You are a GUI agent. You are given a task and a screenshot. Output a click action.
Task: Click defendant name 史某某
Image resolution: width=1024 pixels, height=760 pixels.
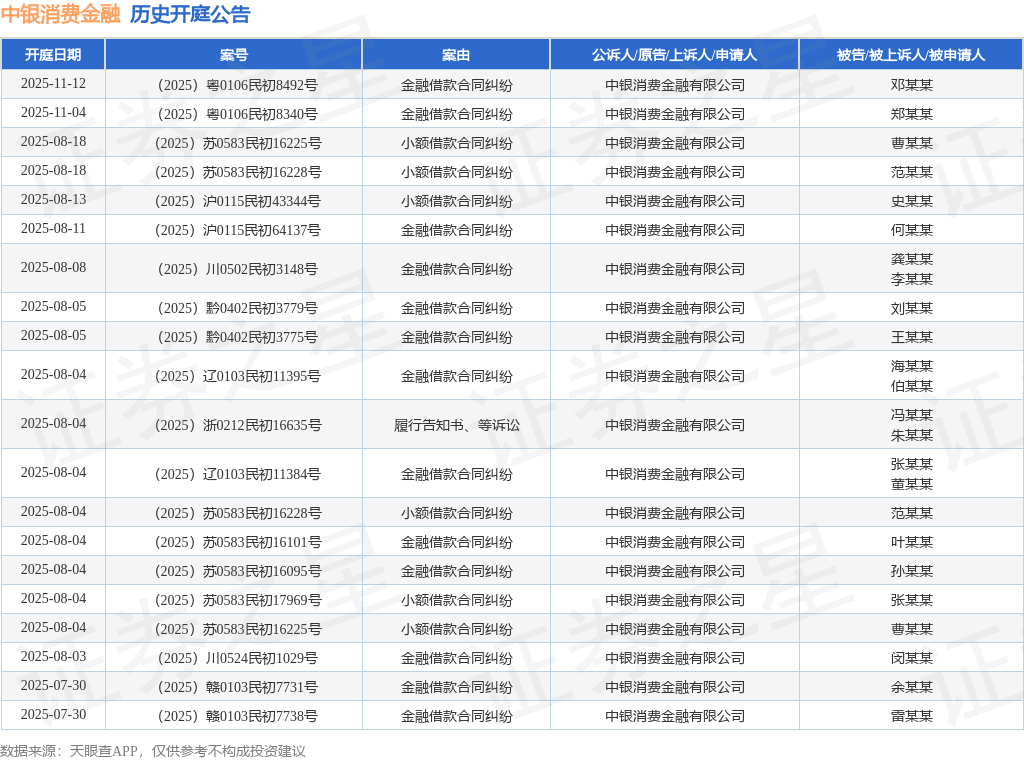point(912,201)
